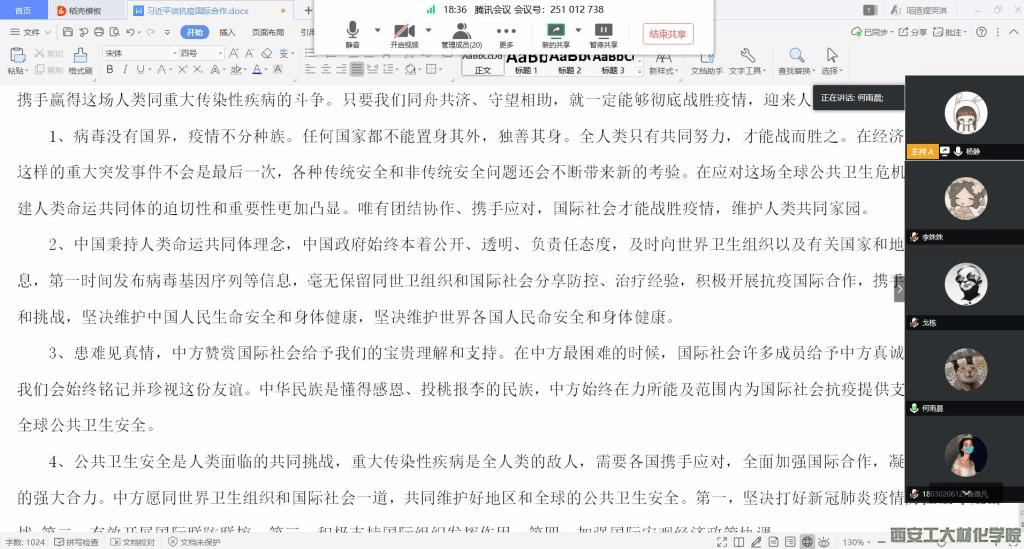End sharing with the 结束共享 button

point(668,34)
